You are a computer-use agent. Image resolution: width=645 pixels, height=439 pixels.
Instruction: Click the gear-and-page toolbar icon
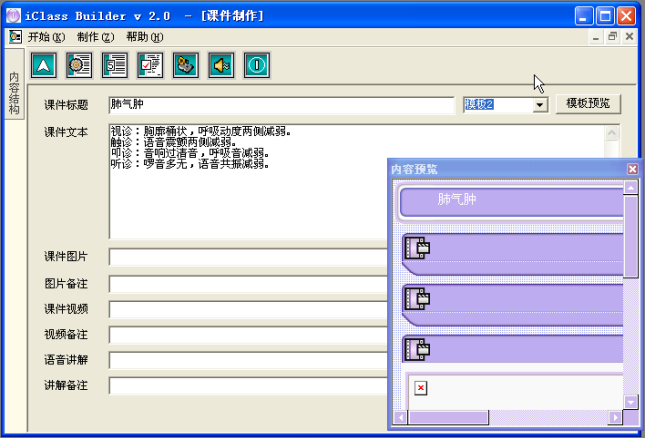(79, 65)
